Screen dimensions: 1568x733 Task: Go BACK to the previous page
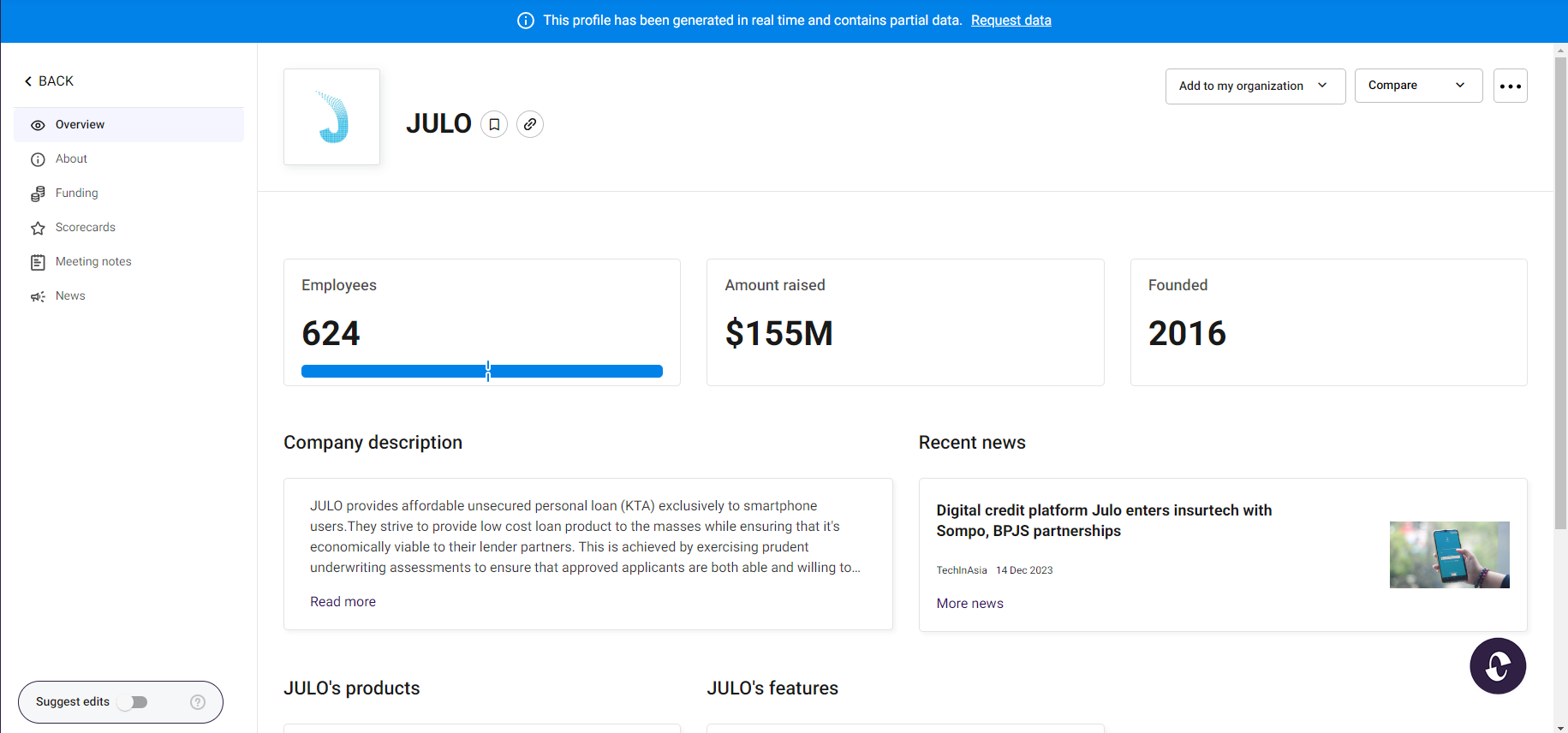(49, 81)
